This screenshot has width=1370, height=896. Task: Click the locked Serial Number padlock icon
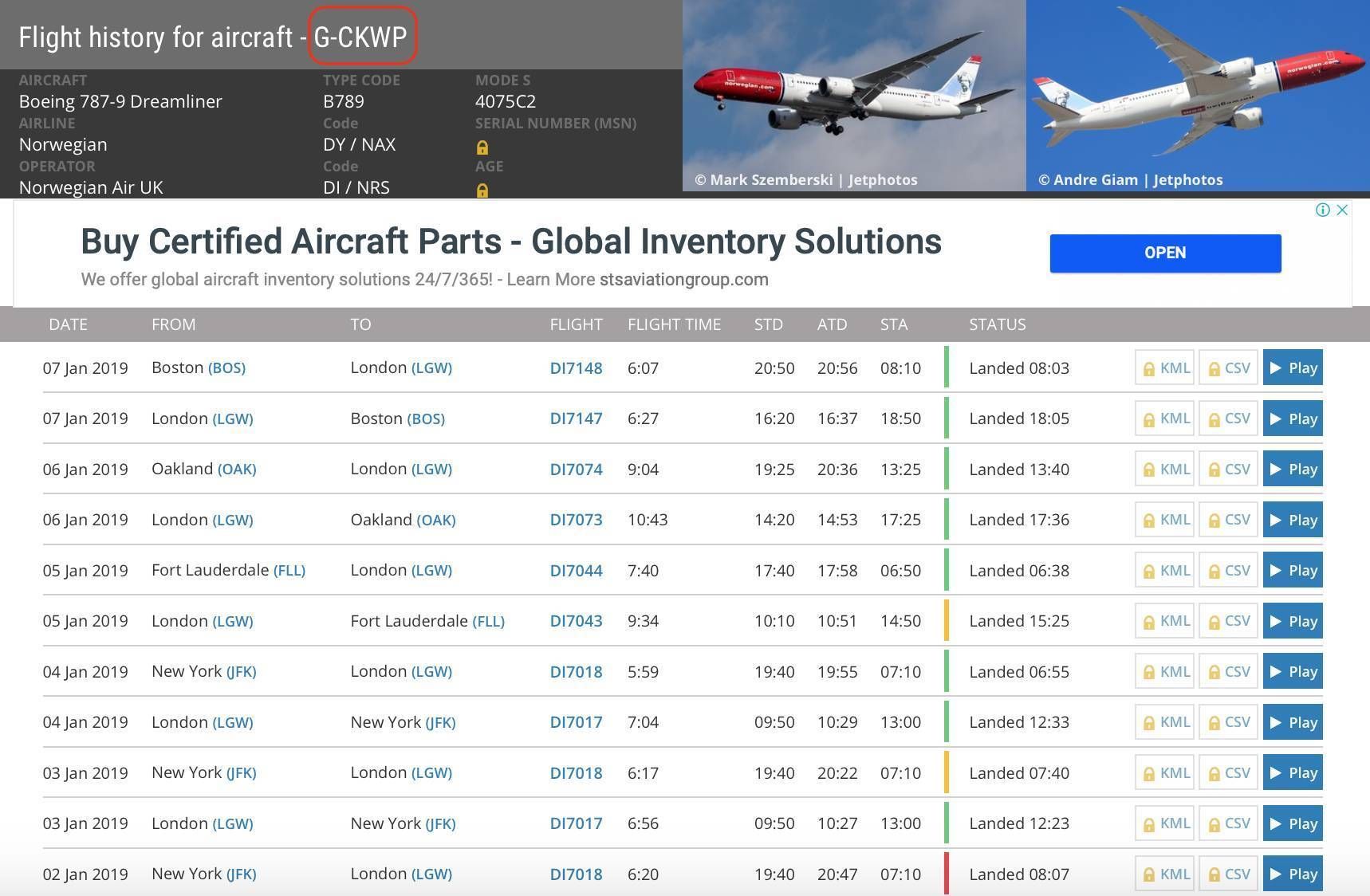click(x=482, y=147)
